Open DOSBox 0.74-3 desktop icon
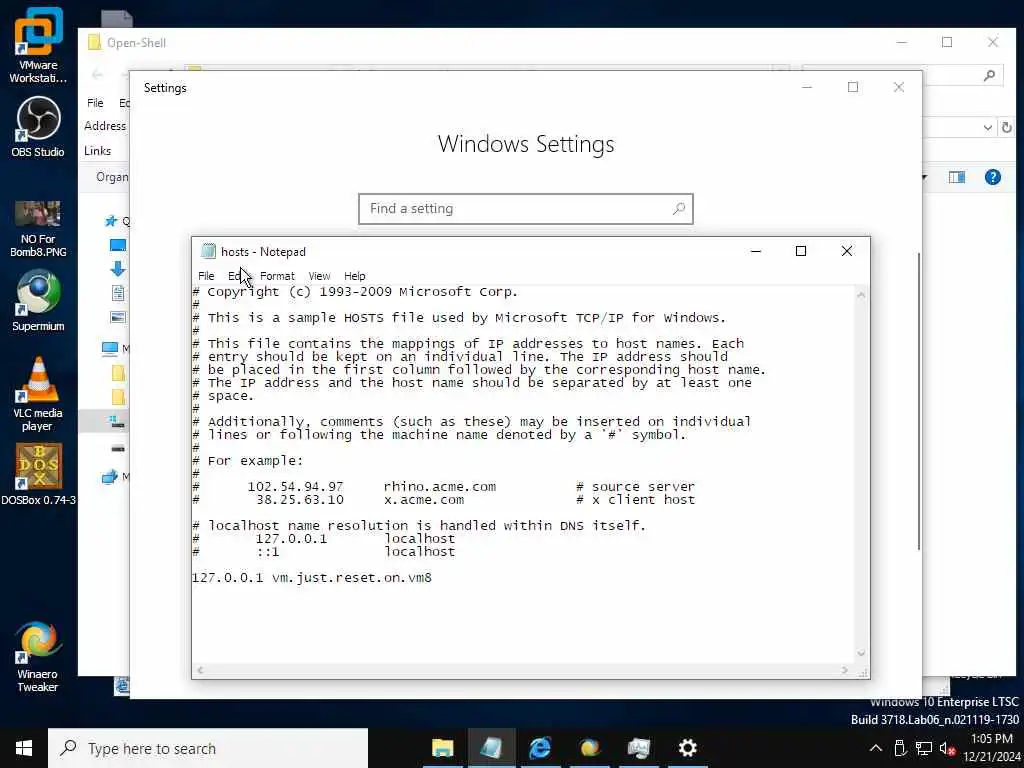 (x=39, y=475)
